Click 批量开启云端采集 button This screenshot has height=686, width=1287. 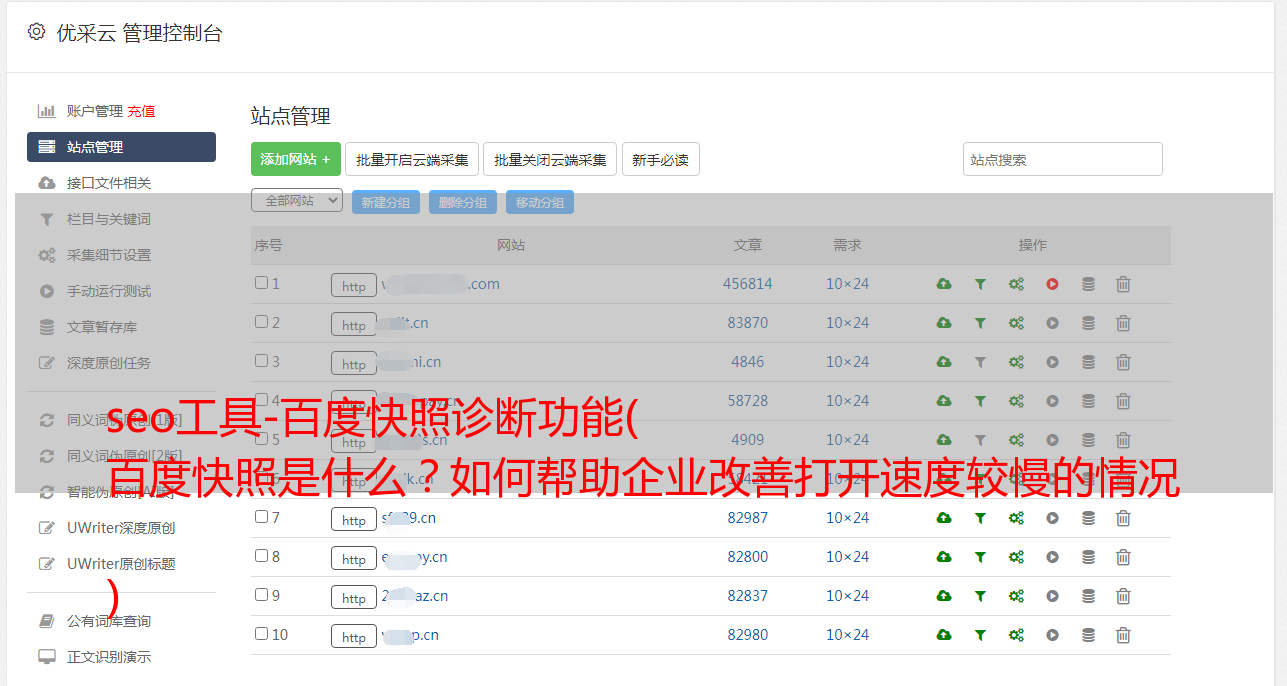coord(412,159)
